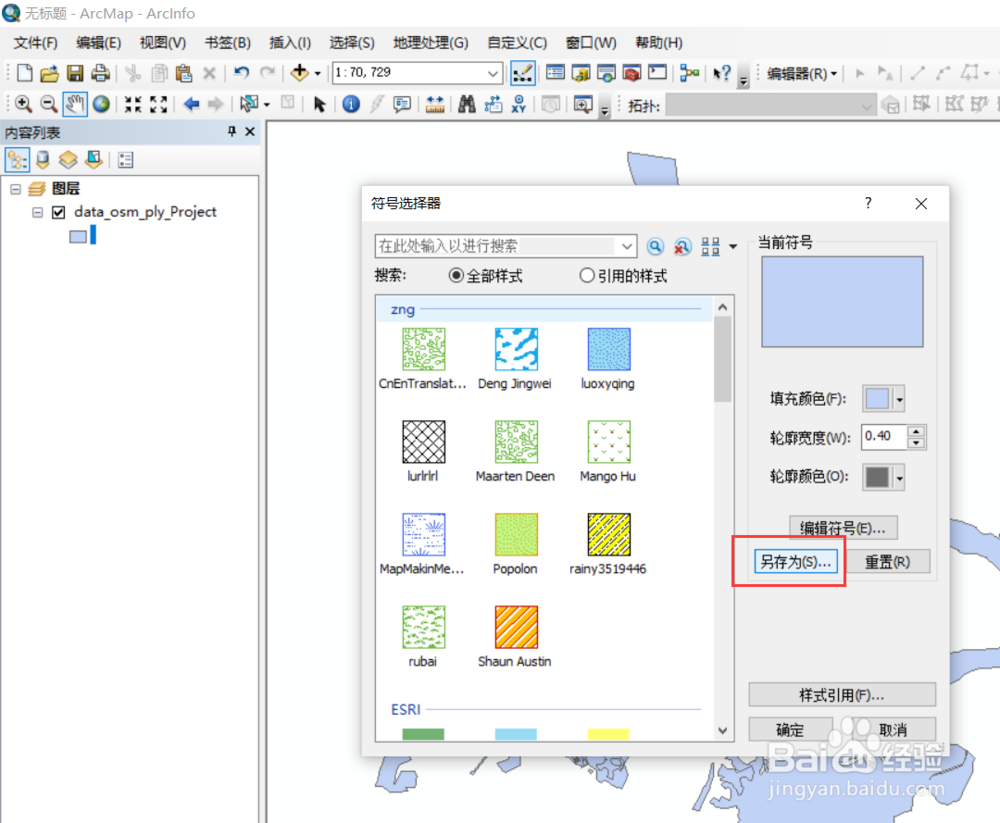This screenshot has width=1000, height=823.
Task: Click the search magnifier in Symbol Selector
Action: pos(655,246)
